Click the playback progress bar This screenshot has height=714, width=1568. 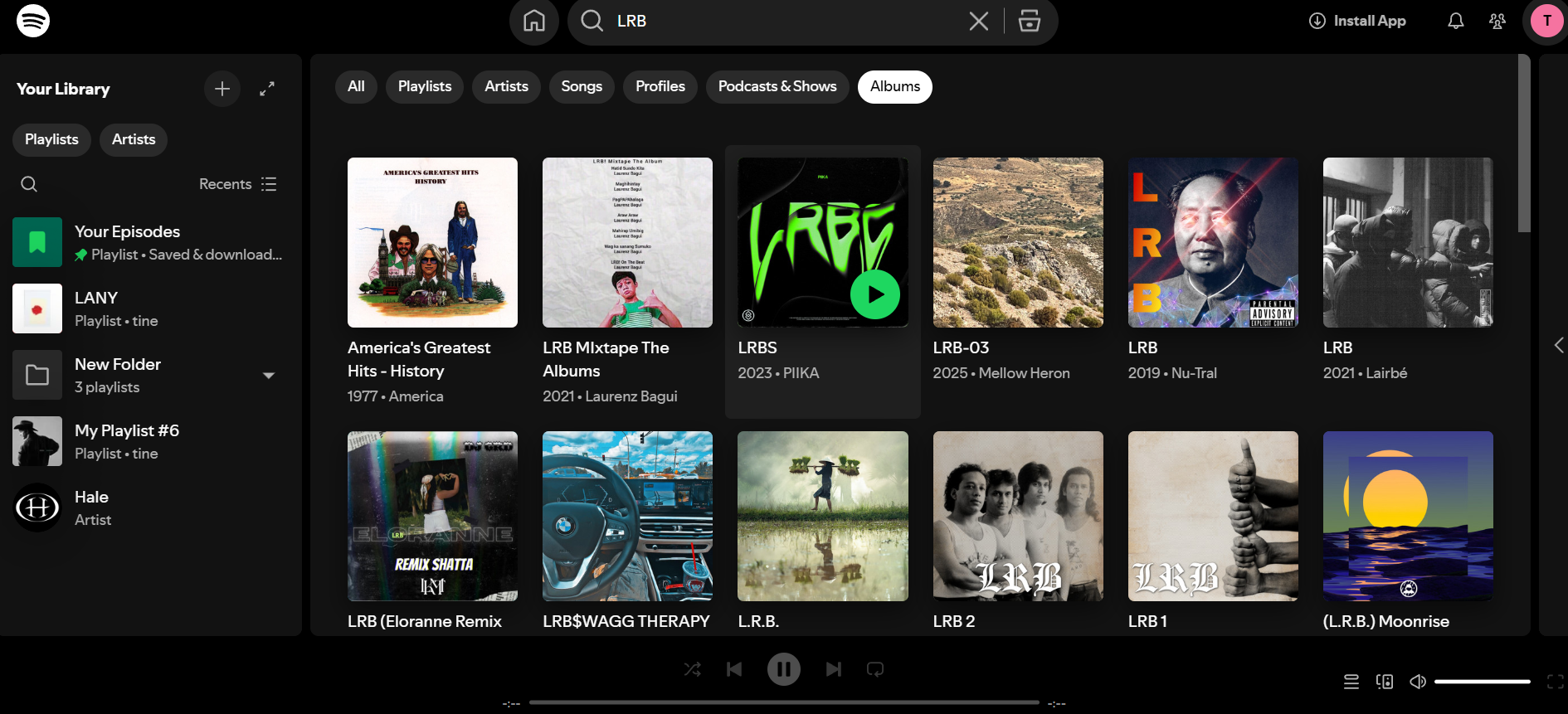tap(784, 702)
